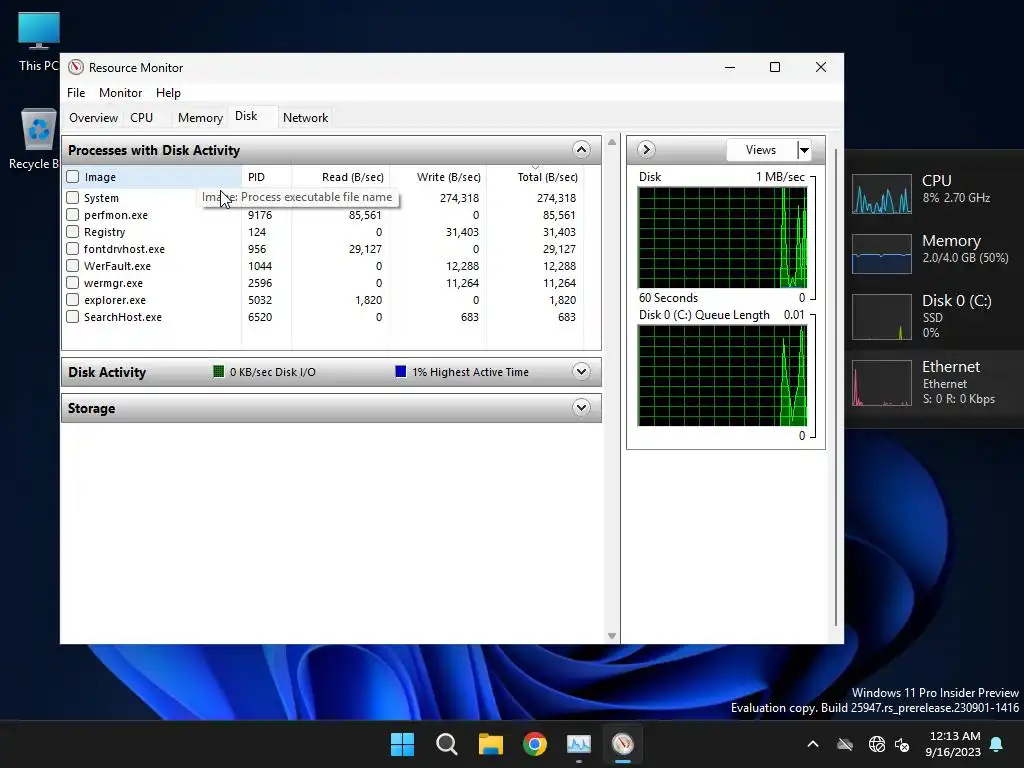Check the System process checkbox

(72, 197)
